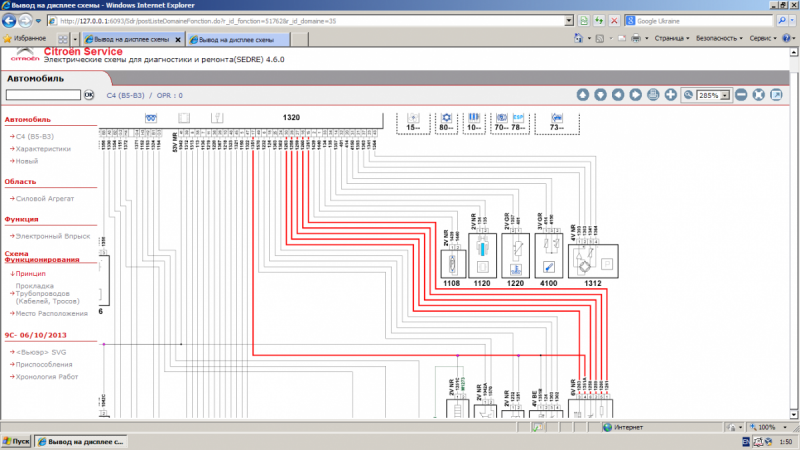Click the vehicle search input field

point(42,95)
